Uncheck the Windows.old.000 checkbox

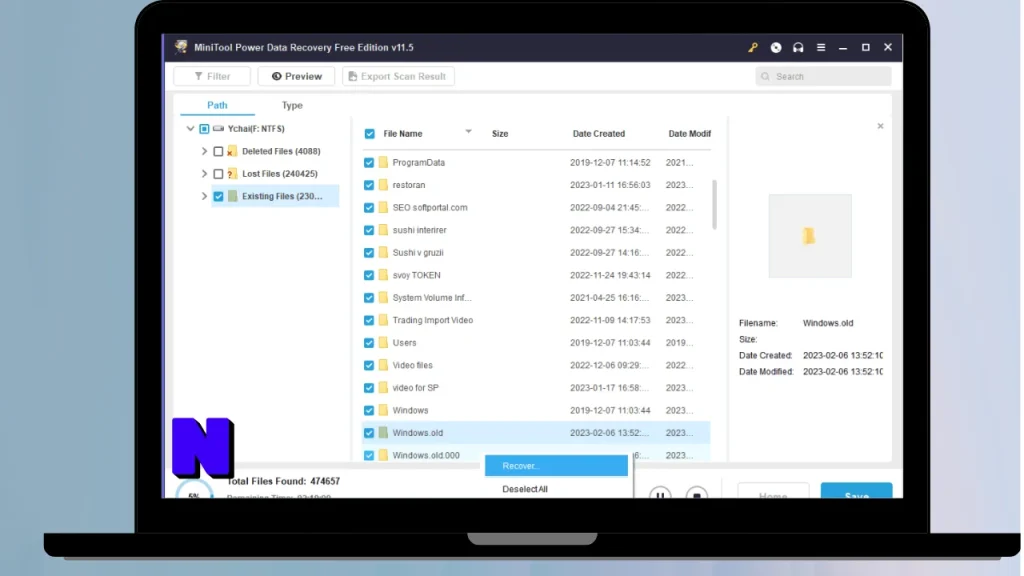[x=369, y=455]
